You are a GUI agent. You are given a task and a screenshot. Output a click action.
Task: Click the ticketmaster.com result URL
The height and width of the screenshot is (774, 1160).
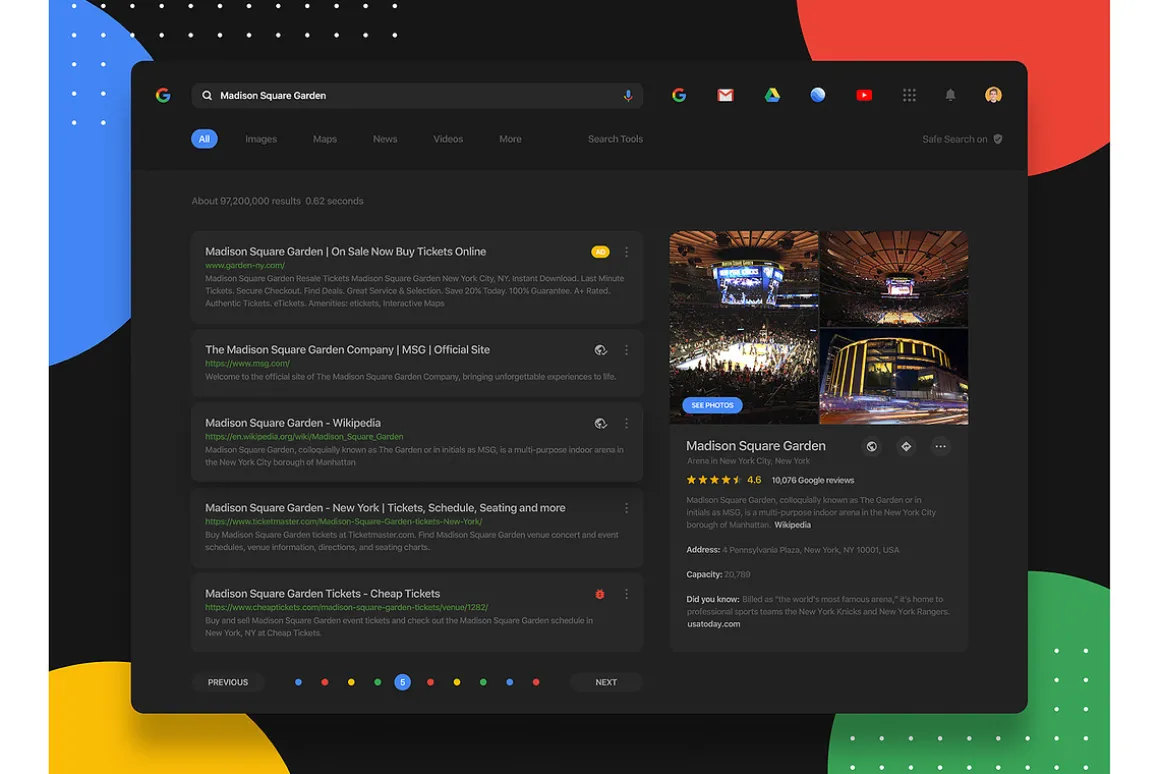tap(343, 522)
